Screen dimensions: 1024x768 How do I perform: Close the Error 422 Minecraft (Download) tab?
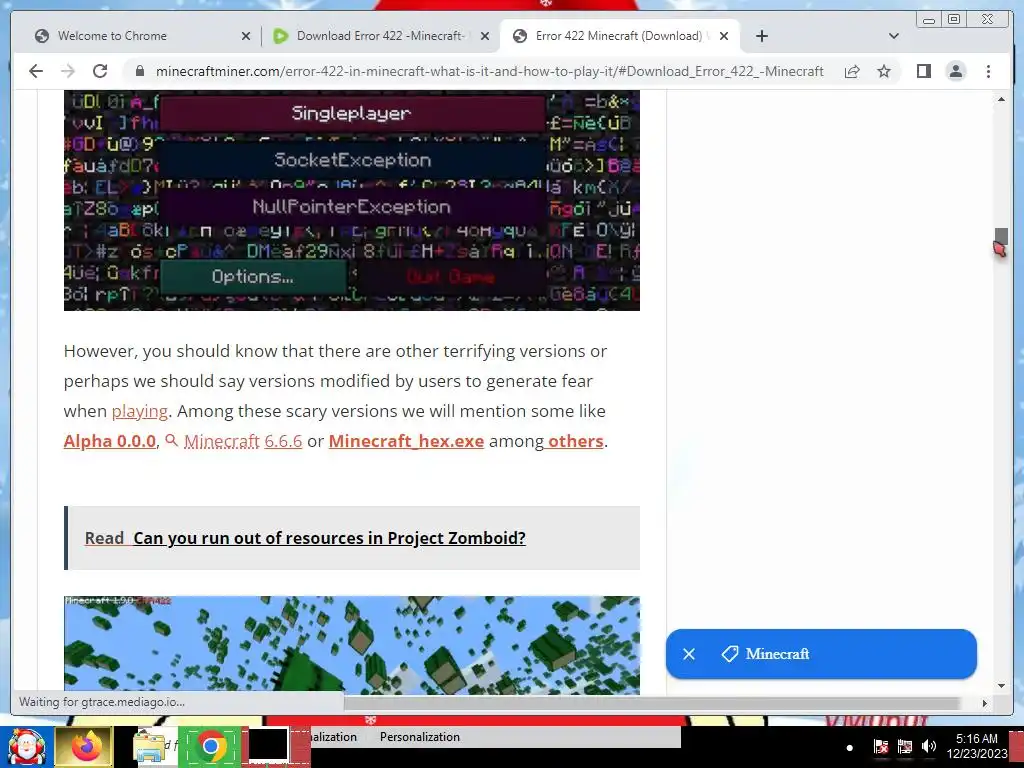pos(724,36)
